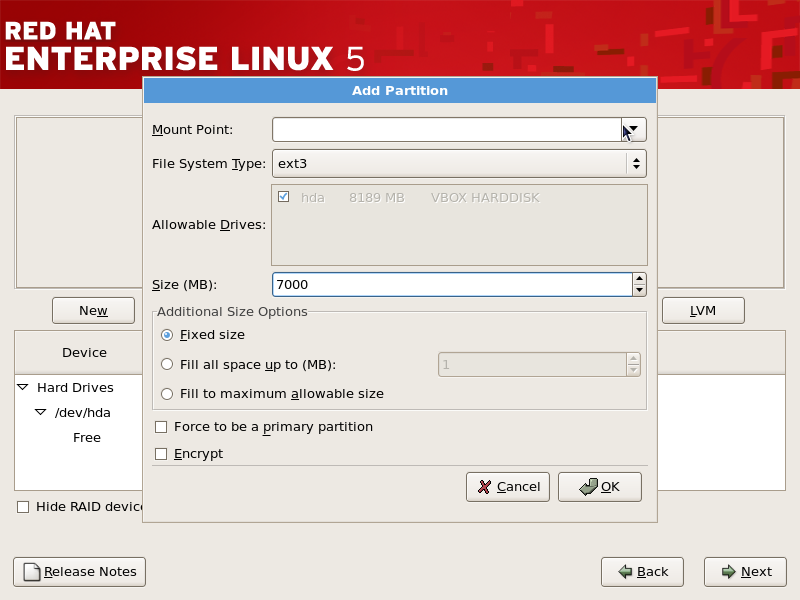Collapse the Hard Drives tree node

[x=23, y=387]
